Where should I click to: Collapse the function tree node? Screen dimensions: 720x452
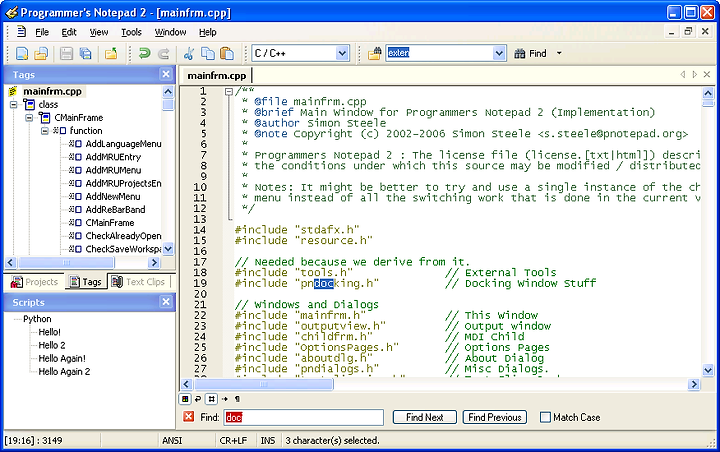pyautogui.click(x=45, y=131)
